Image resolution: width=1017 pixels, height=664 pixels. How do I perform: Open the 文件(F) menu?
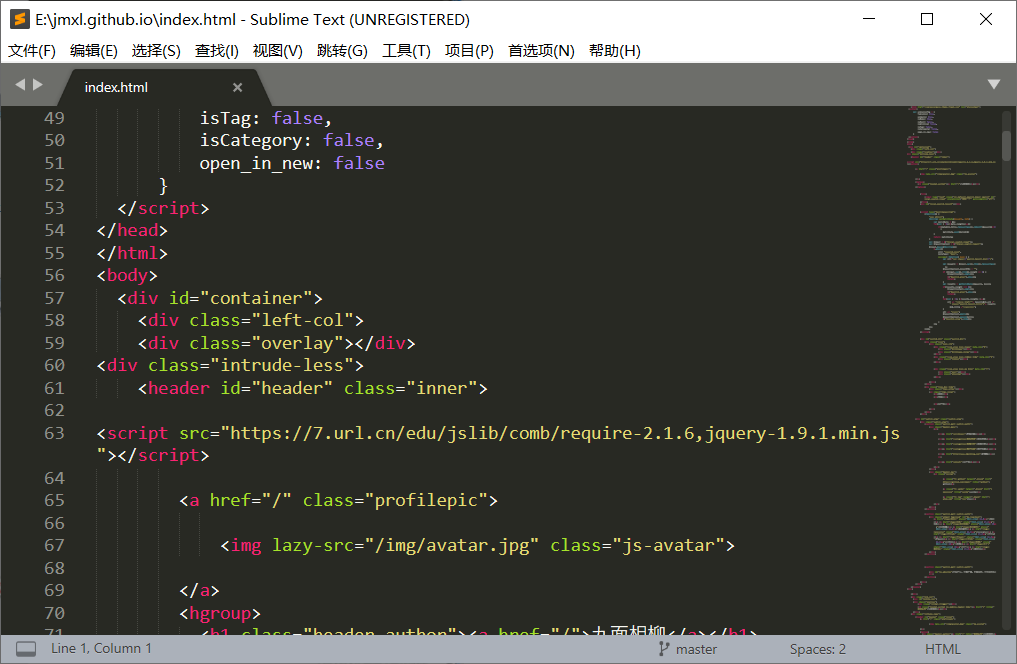tap(32, 51)
